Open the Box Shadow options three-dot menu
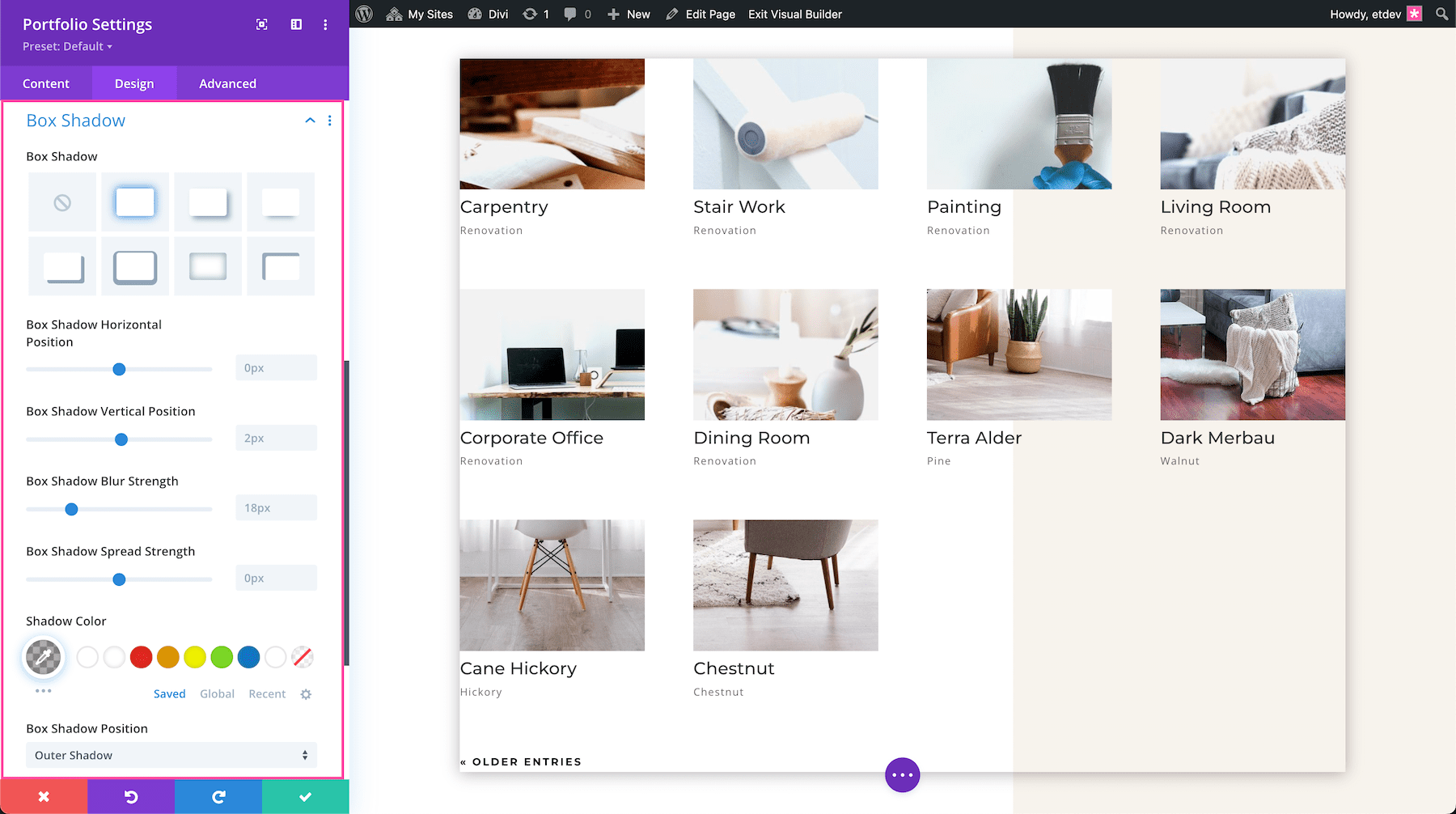Screen dimensions: 1456x814 tap(329, 120)
